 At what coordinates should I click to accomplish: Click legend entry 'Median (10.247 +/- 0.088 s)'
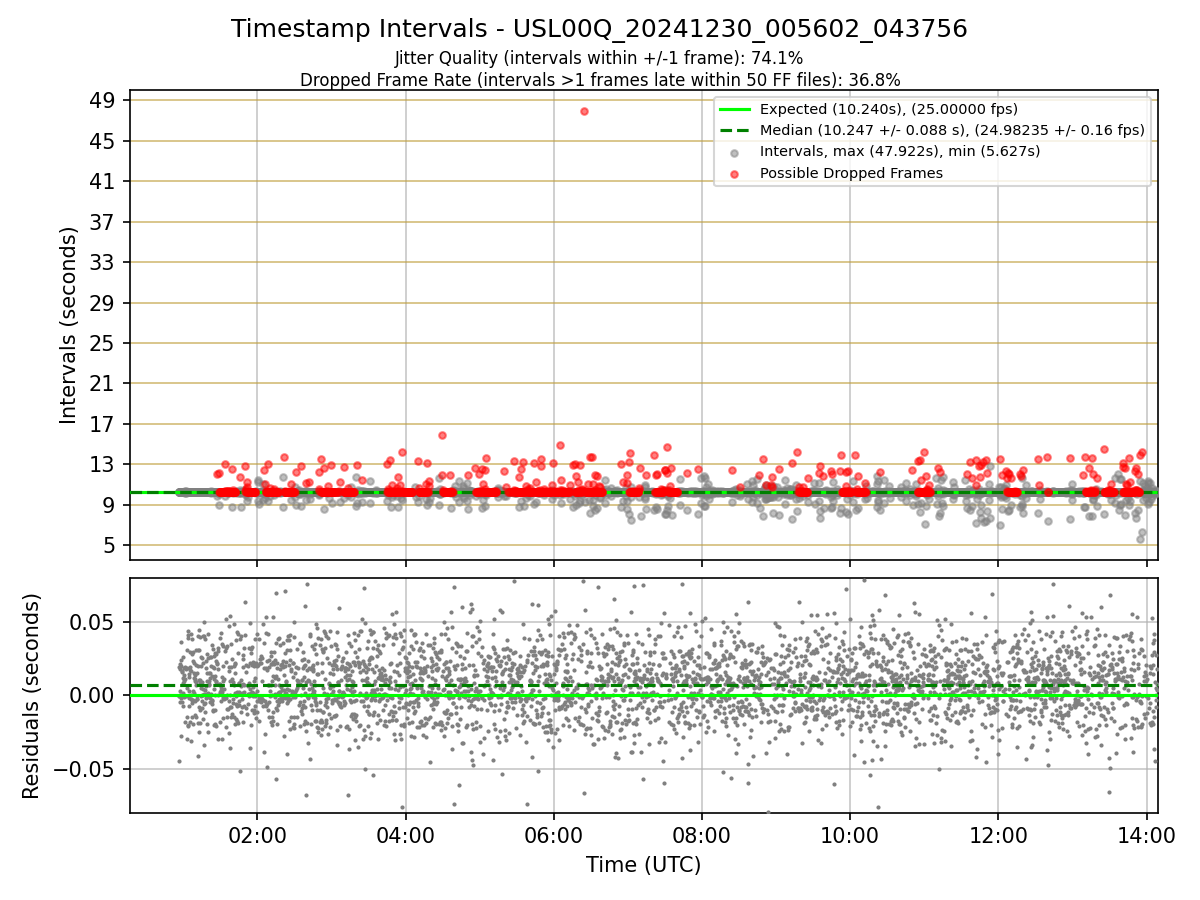coord(952,130)
